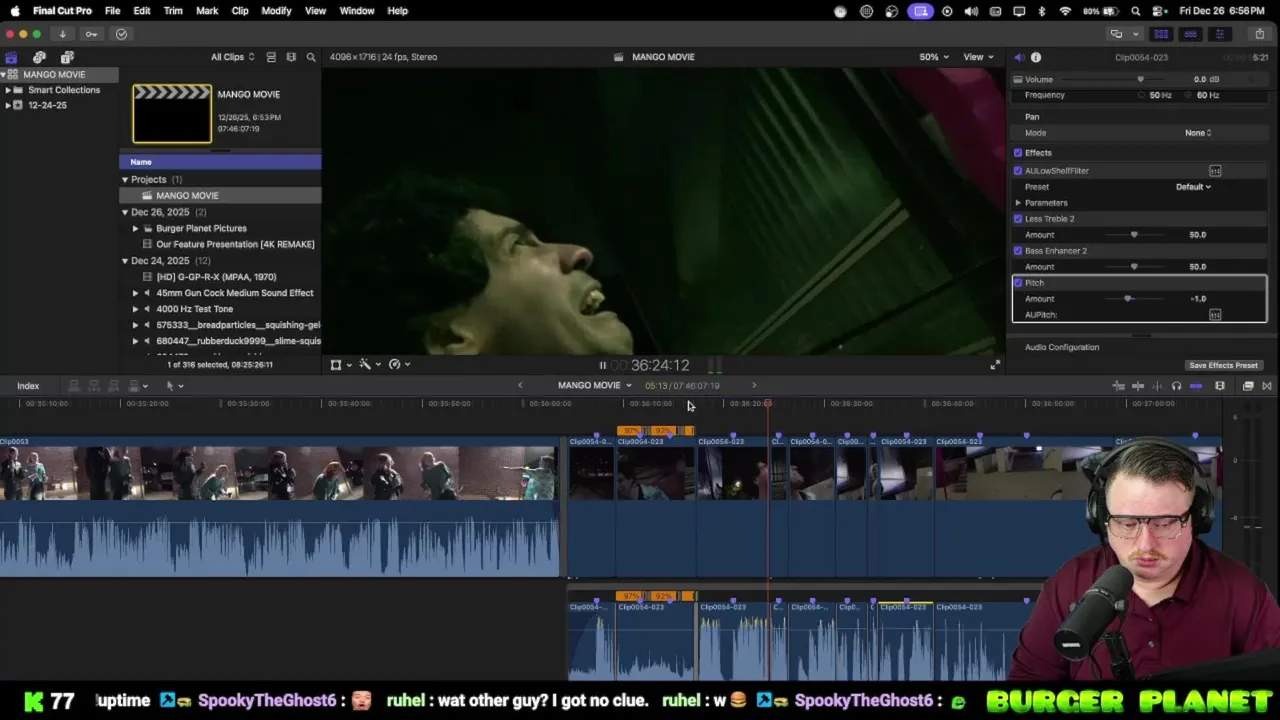Open the File menu
Viewport: 1280px width, 720px height.
click(113, 11)
